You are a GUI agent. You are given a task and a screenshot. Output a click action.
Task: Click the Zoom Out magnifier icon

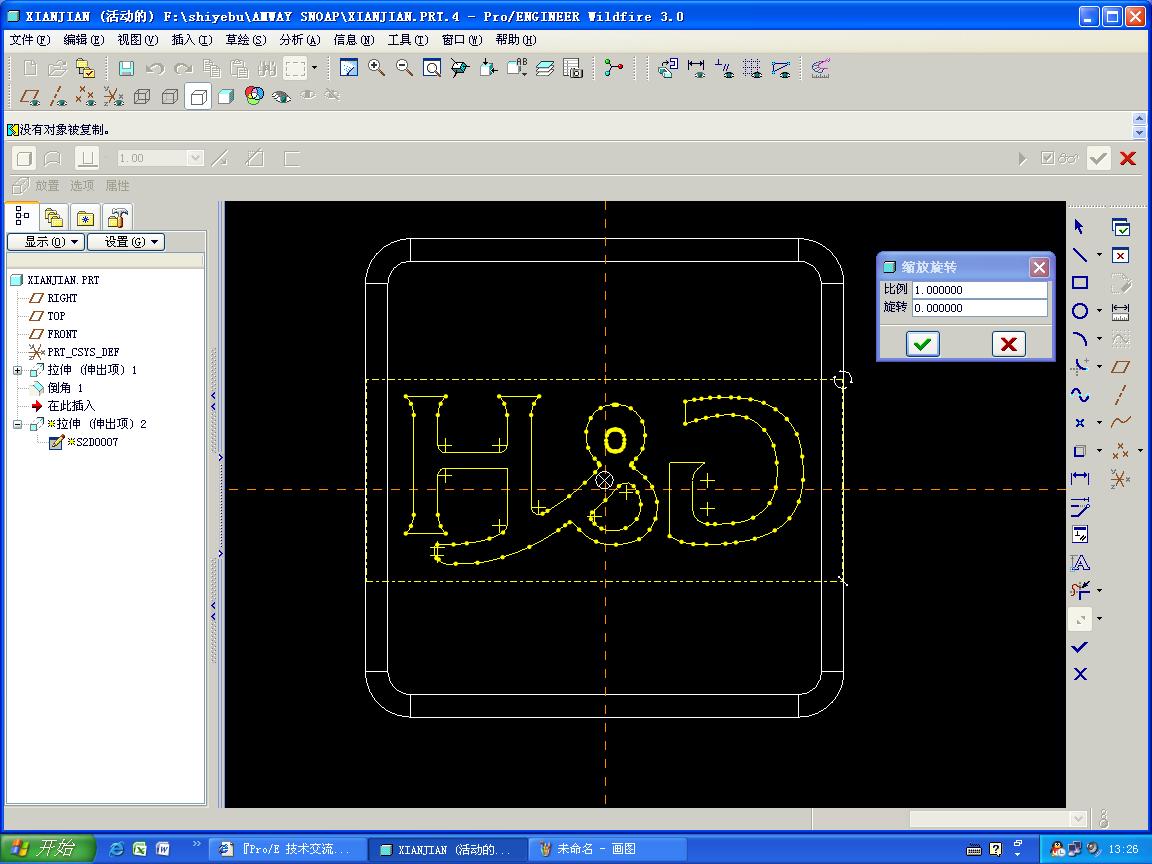pos(404,68)
